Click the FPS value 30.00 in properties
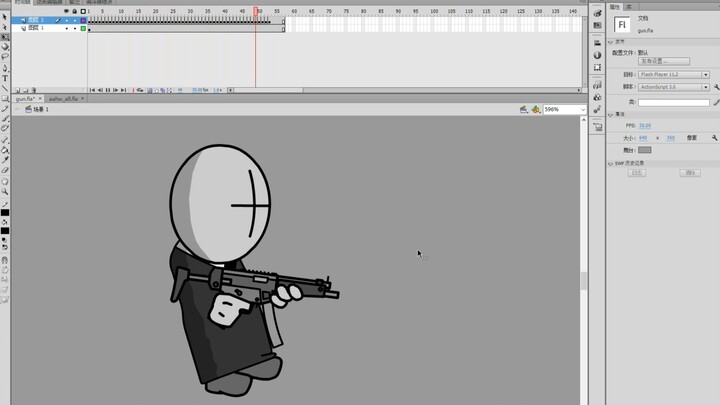 (x=645, y=126)
